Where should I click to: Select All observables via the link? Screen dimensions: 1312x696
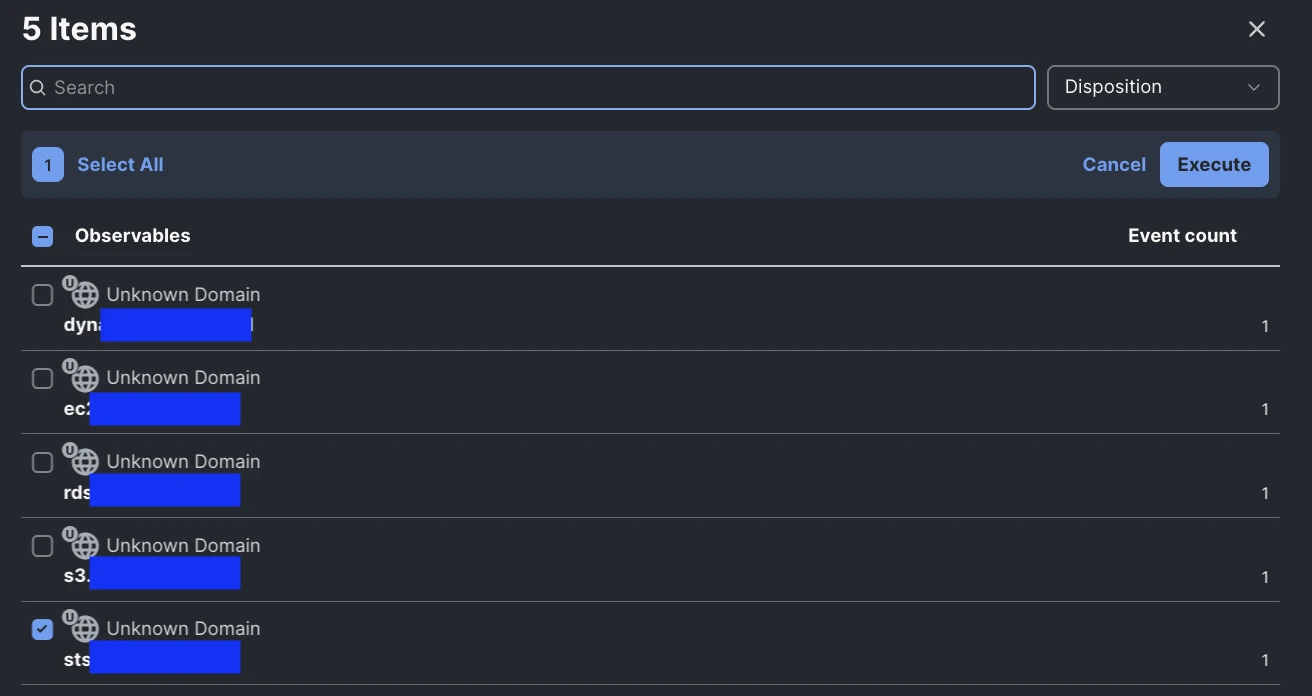pyautogui.click(x=120, y=164)
